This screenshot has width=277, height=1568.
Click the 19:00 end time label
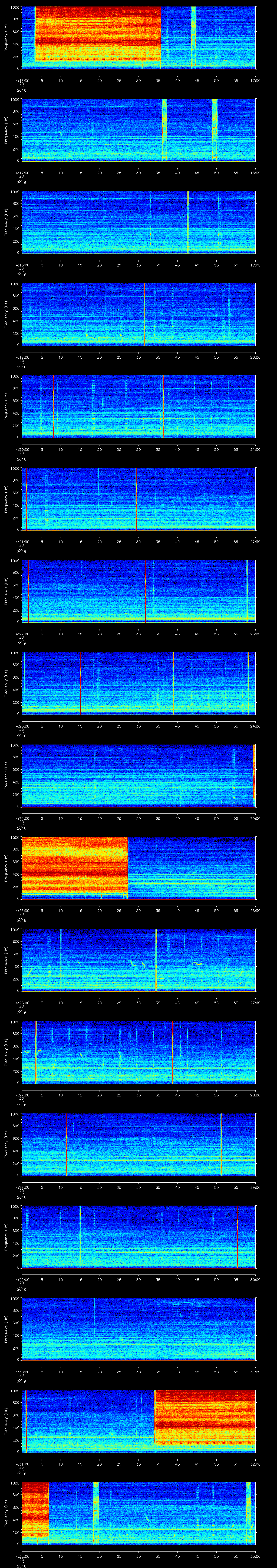pyautogui.click(x=255, y=265)
